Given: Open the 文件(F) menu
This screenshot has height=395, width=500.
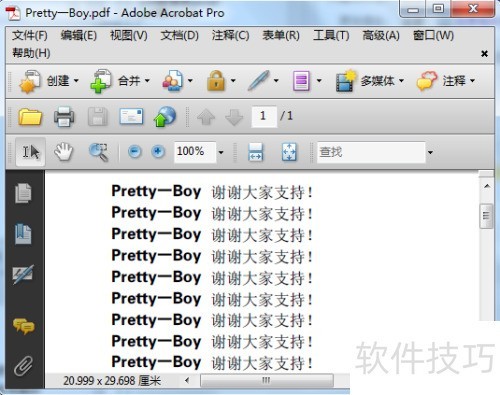Looking at the screenshot, I should (x=30, y=35).
